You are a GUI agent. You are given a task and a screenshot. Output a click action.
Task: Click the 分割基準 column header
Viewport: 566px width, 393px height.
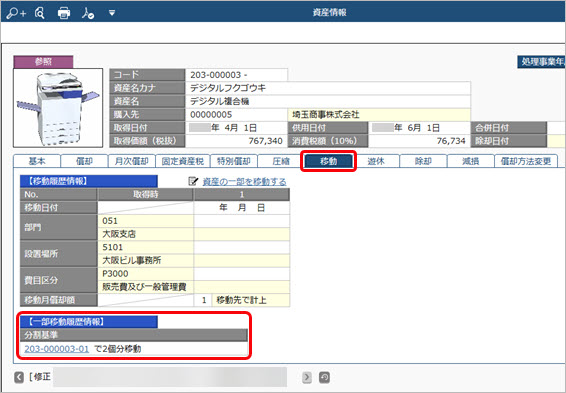click(x=134, y=335)
